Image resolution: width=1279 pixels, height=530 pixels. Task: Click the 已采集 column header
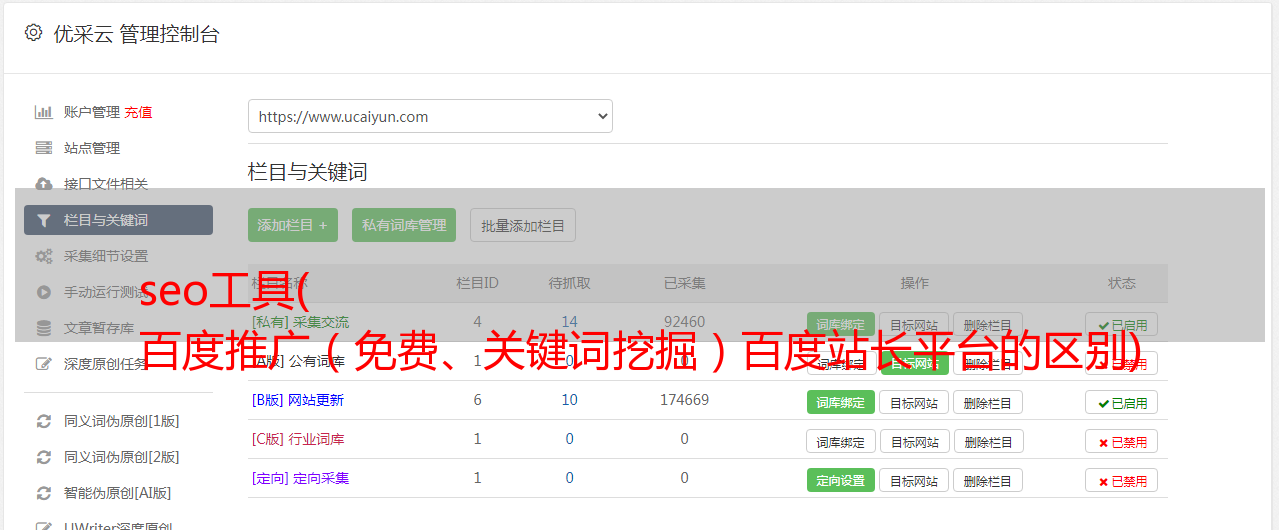(x=684, y=283)
